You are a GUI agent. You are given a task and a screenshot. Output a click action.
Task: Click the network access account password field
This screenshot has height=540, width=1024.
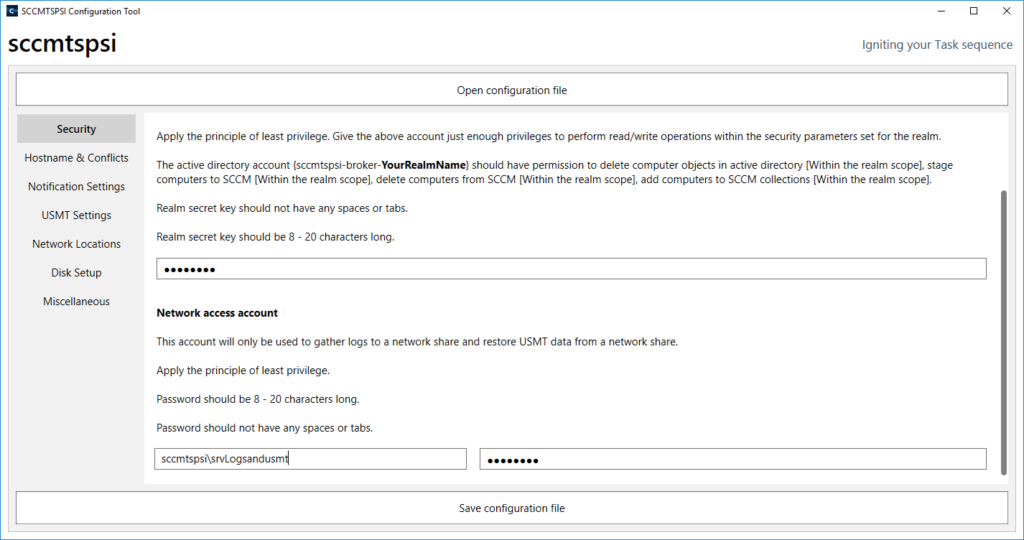coord(732,459)
